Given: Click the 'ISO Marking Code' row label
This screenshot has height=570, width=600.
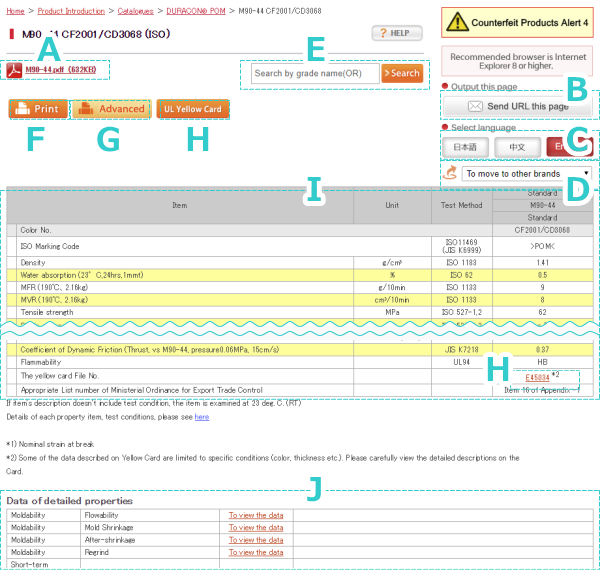Looking at the screenshot, I should (x=50, y=246).
